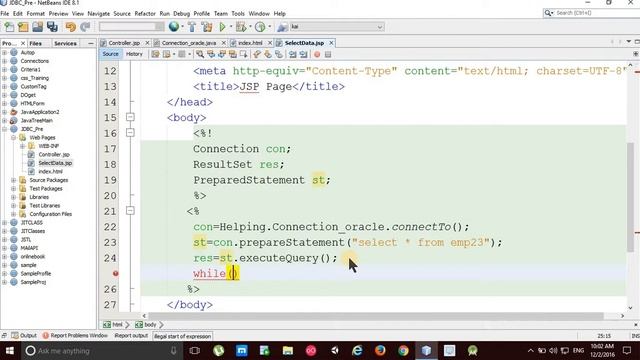This screenshot has height=360, width=640.
Task: Click the Windows Start button
Action: pyautogui.click(x=9, y=351)
